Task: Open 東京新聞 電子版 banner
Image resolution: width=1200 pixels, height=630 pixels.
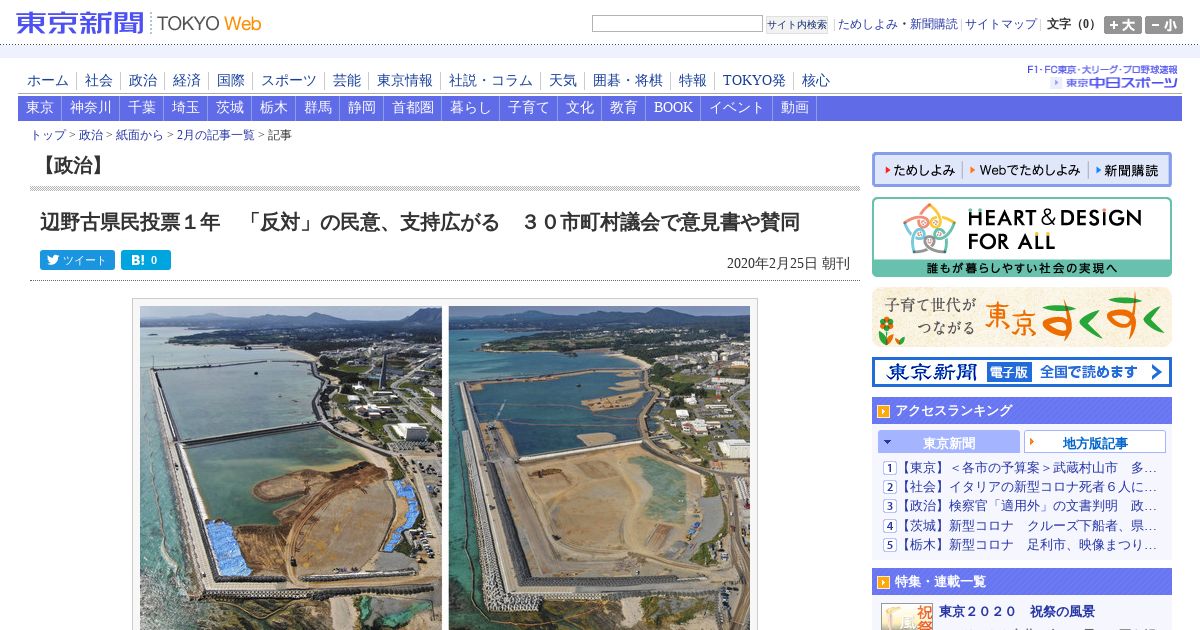Action: [x=1022, y=372]
